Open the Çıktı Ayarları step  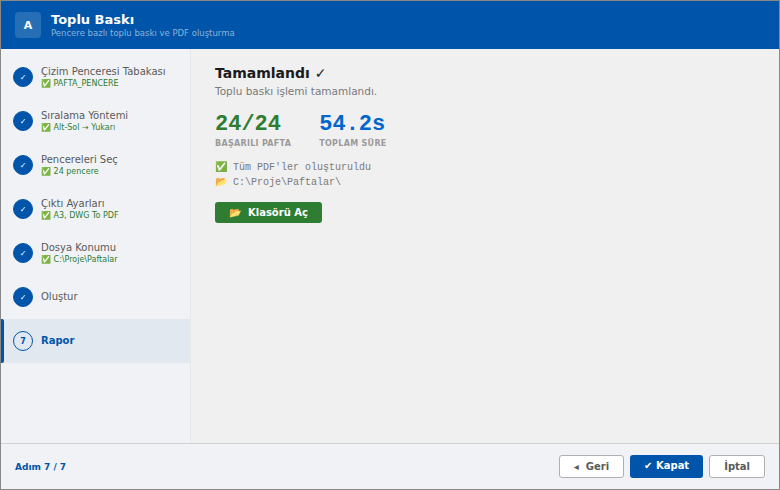(96, 209)
